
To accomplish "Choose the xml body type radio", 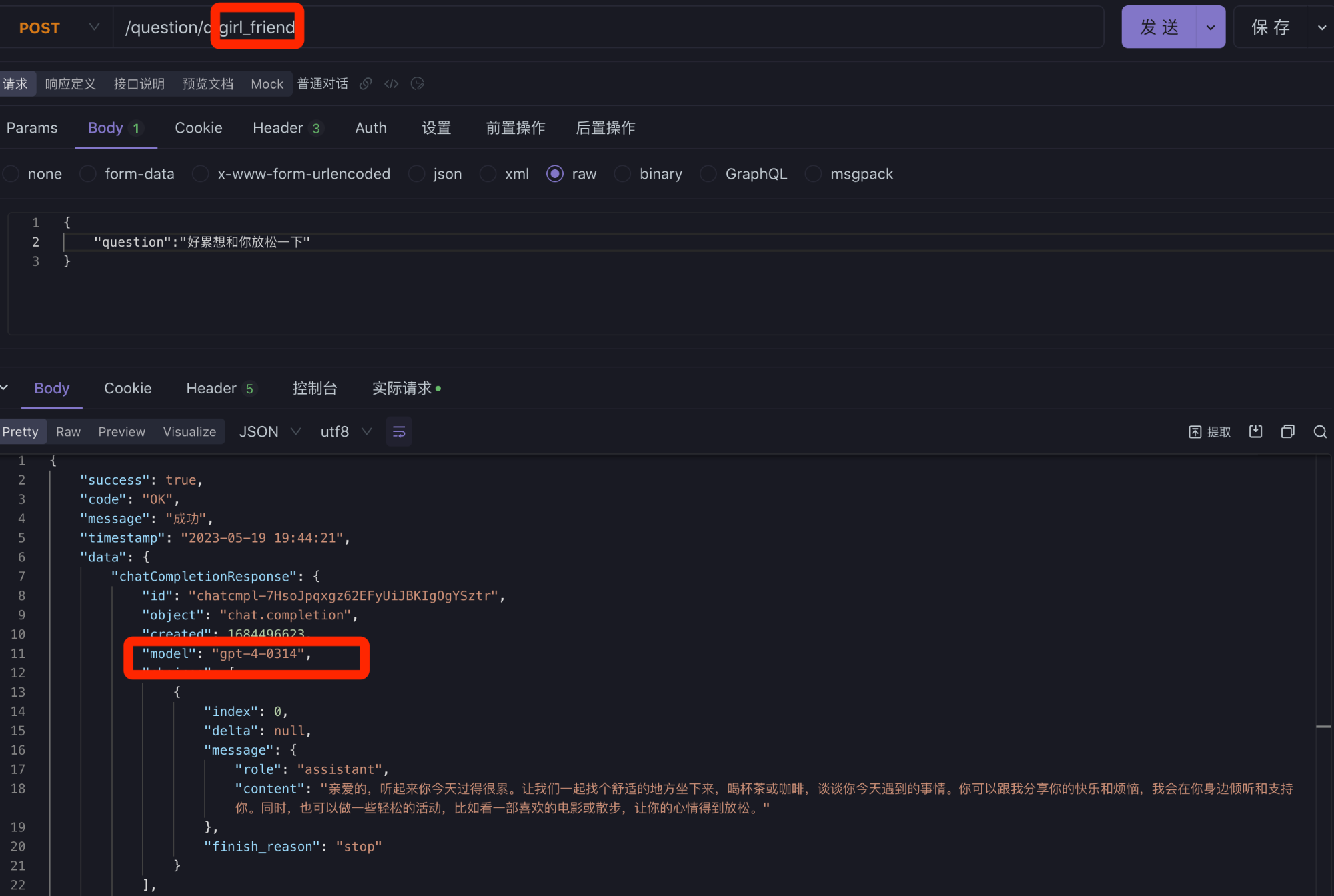I will [x=488, y=174].
